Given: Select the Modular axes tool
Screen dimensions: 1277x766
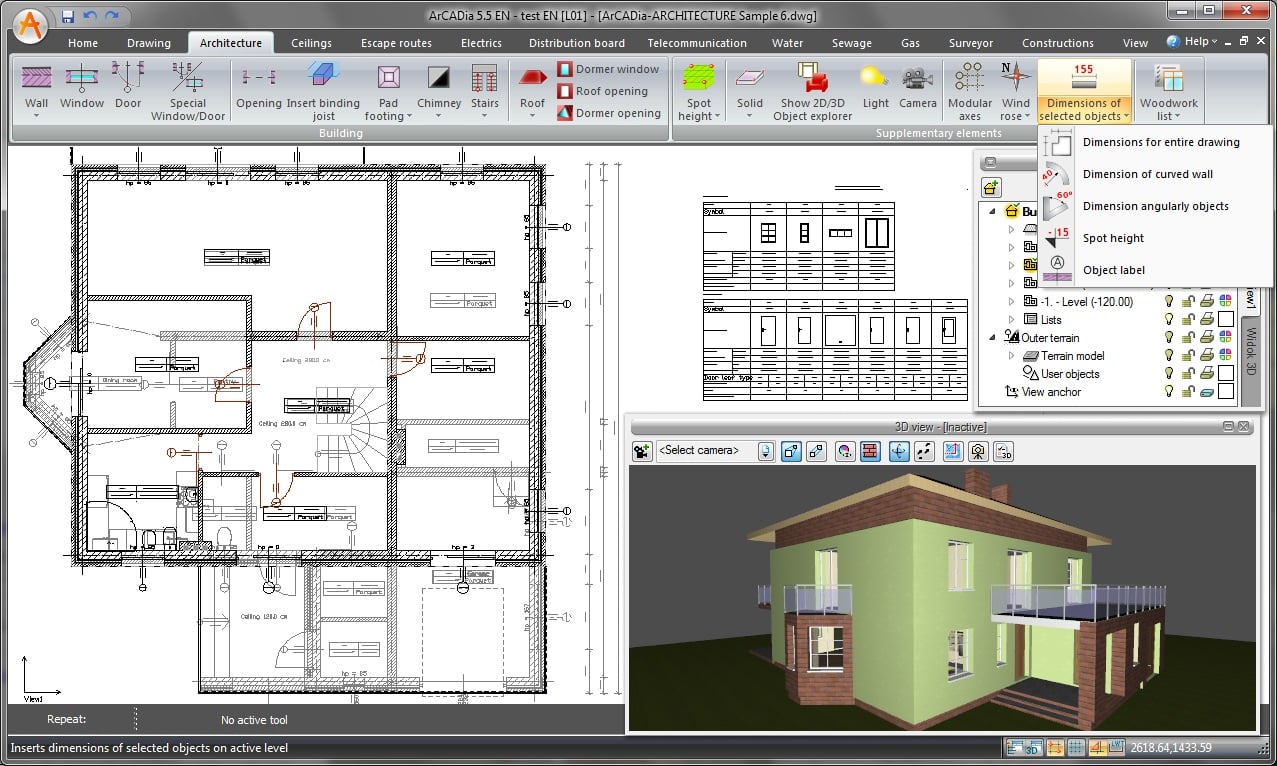Looking at the screenshot, I should click(969, 79).
